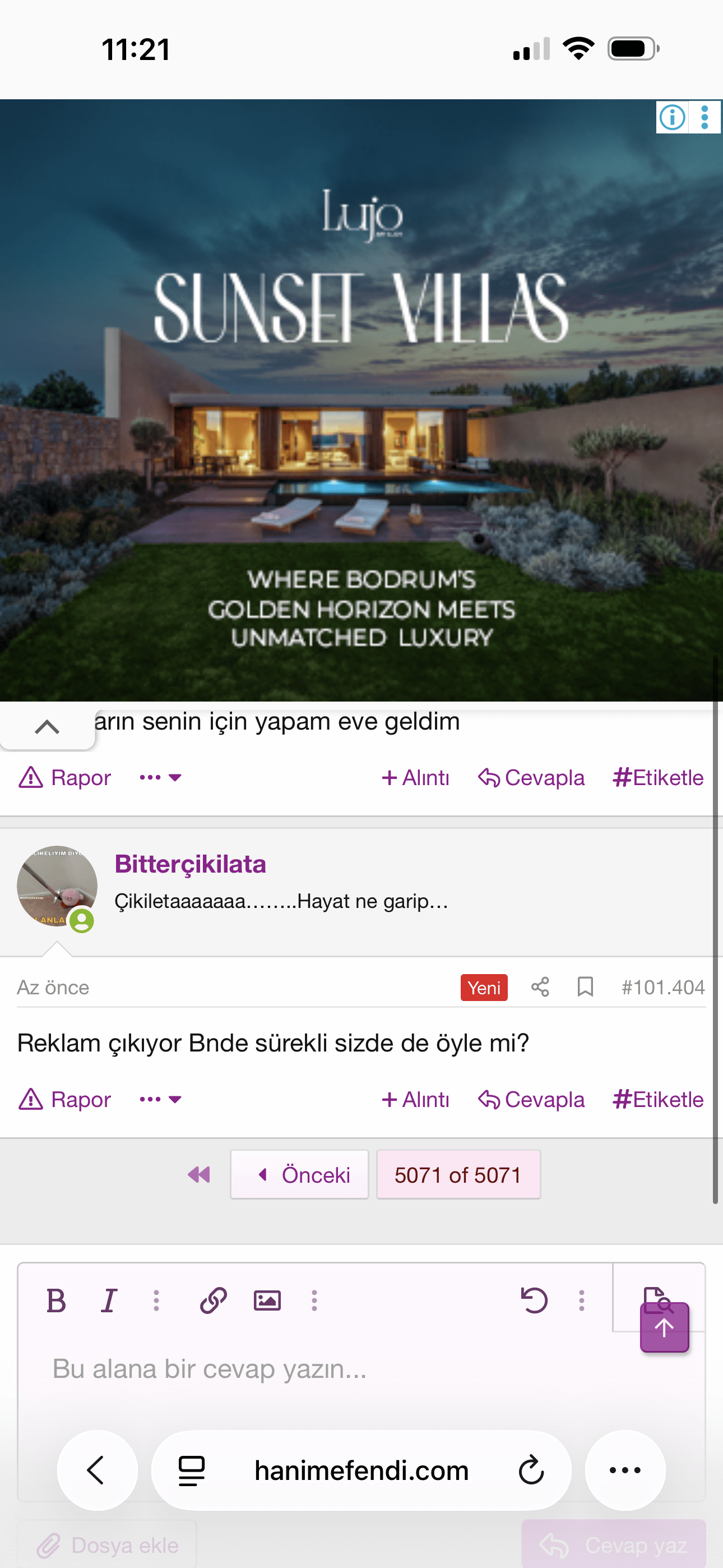Go back with the browser back arrow
This screenshot has height=1568, width=723.
pyautogui.click(x=97, y=1470)
